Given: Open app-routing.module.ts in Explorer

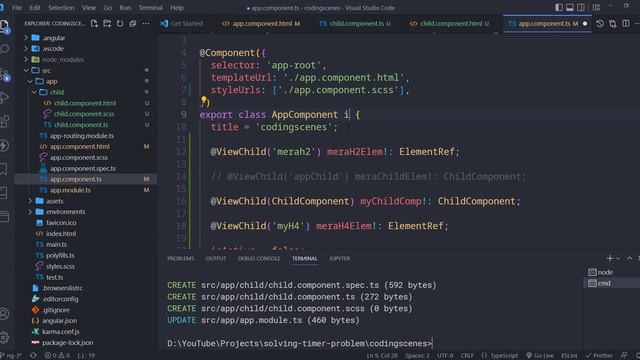Looking at the screenshot, I should (x=82, y=136).
